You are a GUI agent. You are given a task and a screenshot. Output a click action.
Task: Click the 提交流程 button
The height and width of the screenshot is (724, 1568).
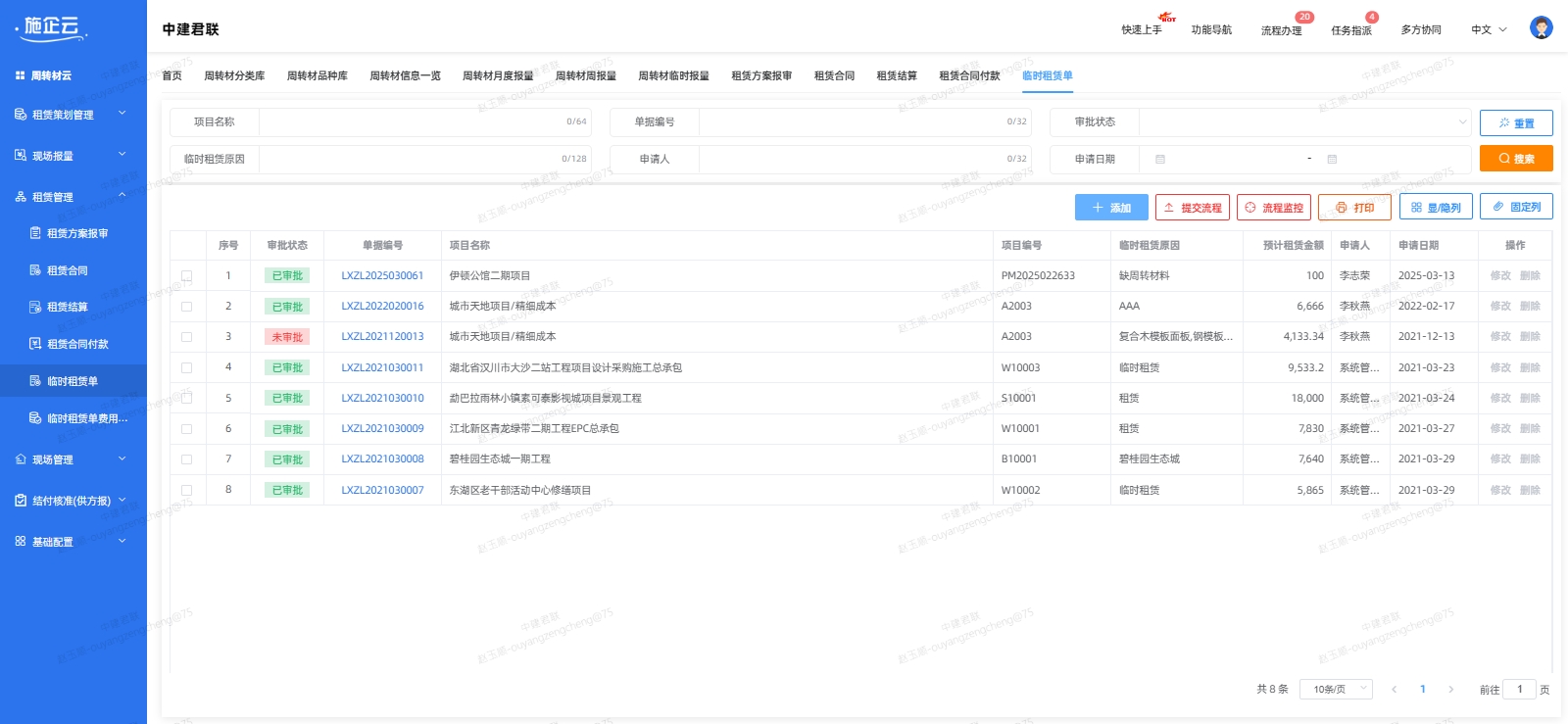[1193, 208]
